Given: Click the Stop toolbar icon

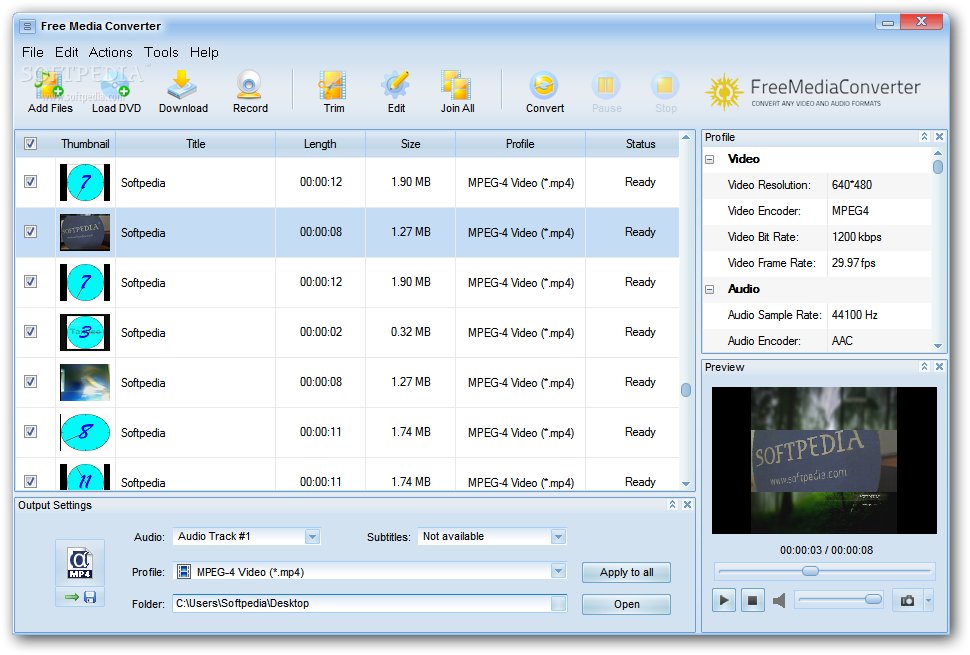Looking at the screenshot, I should pos(666,91).
